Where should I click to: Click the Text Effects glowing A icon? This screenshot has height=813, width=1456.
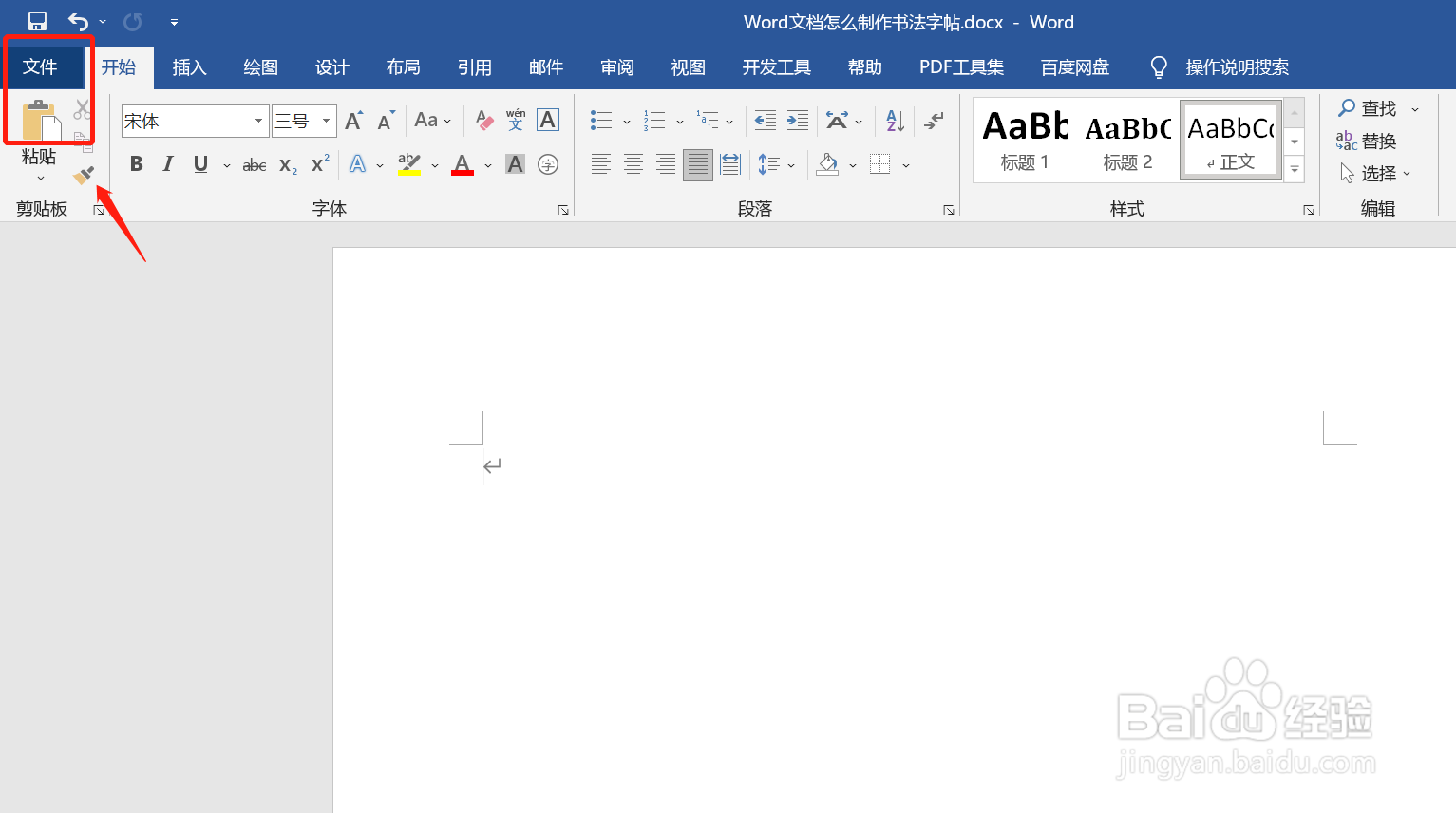point(357,164)
